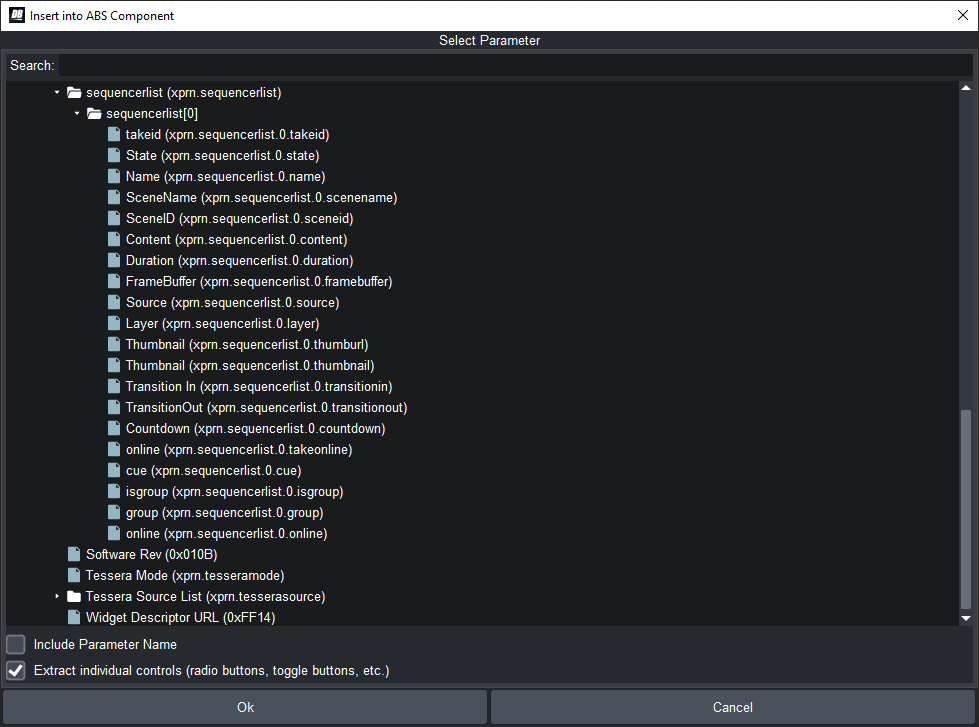The image size is (979, 727).
Task: Expand the Tessera Source List node
Action: point(57,596)
